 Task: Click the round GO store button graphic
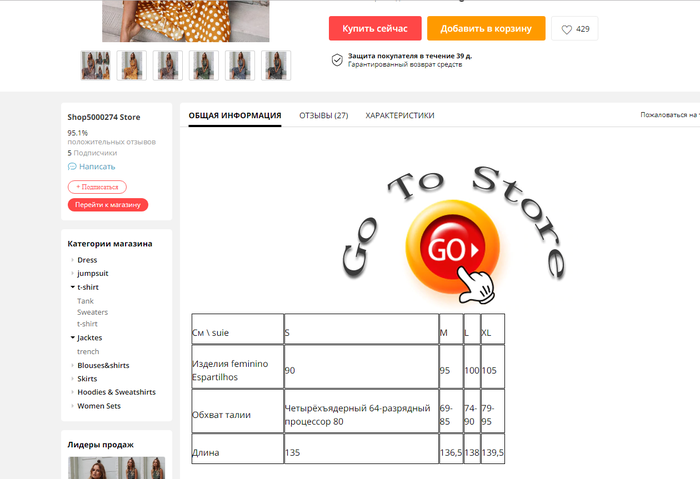coord(452,247)
